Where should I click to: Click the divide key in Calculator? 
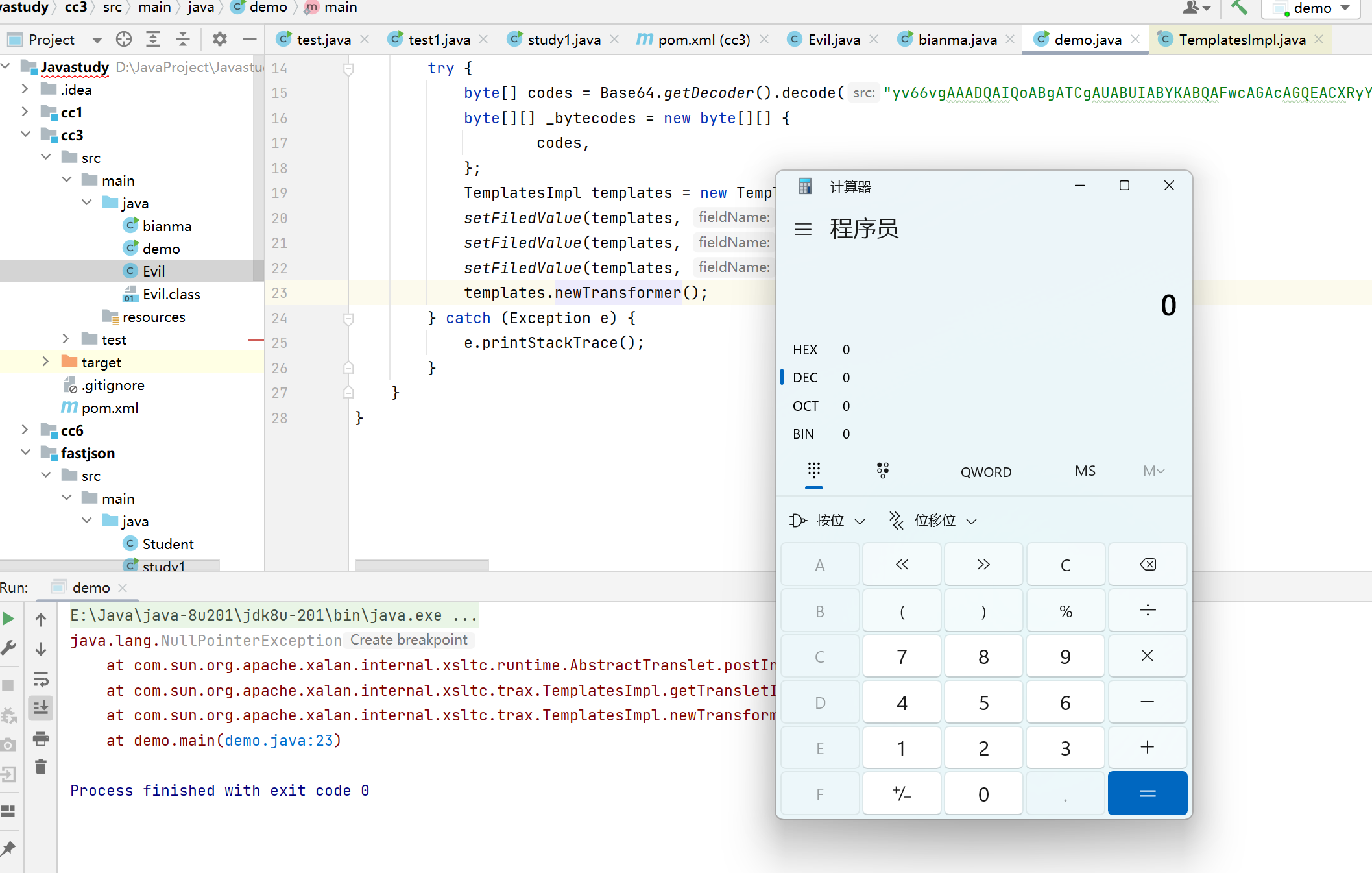(x=1148, y=611)
